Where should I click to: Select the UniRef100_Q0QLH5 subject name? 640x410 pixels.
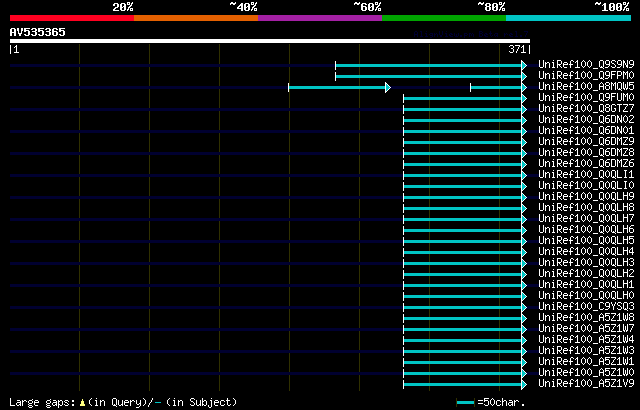click(x=586, y=240)
